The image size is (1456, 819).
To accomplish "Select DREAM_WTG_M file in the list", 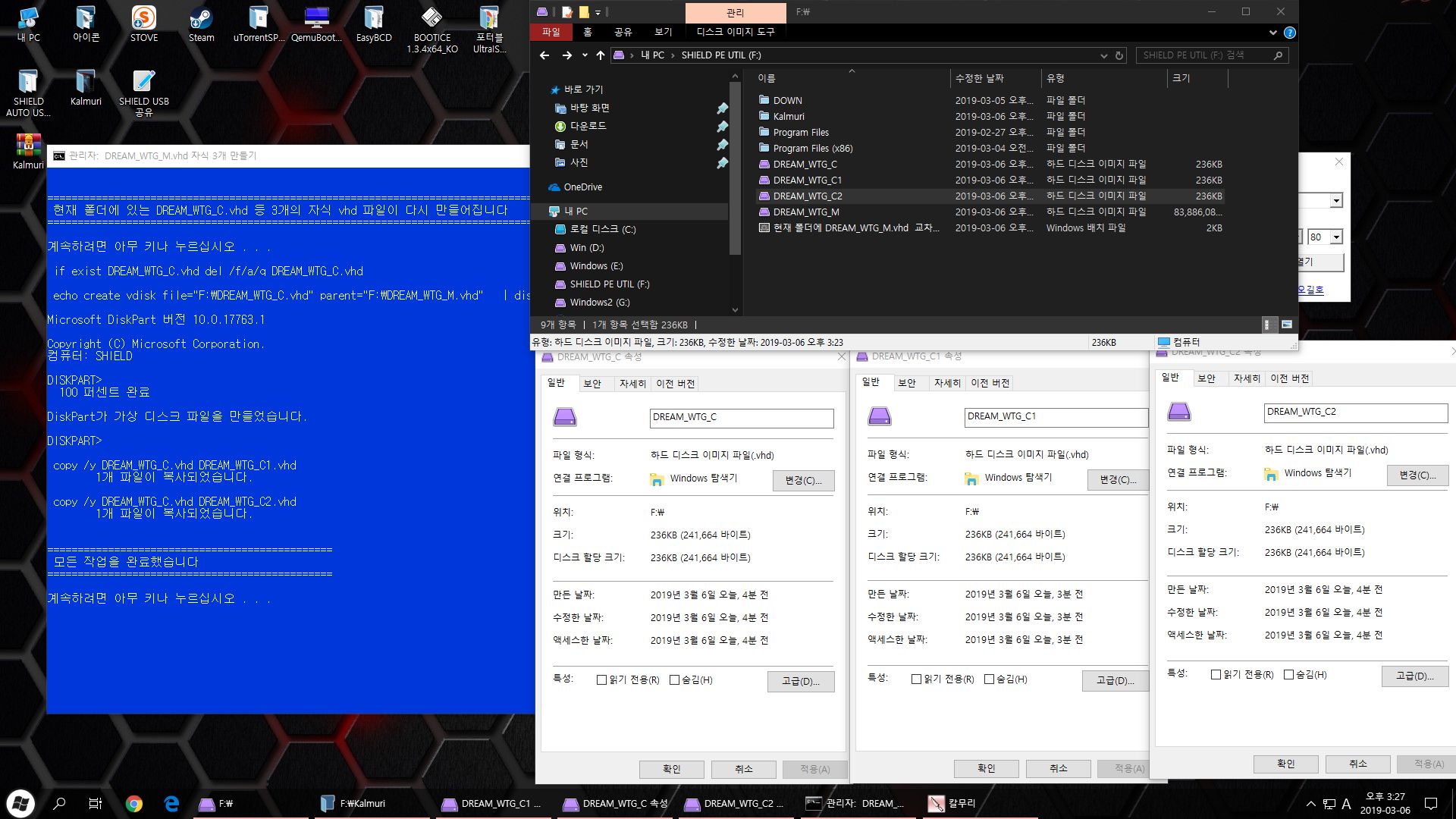I will click(x=990, y=212).
